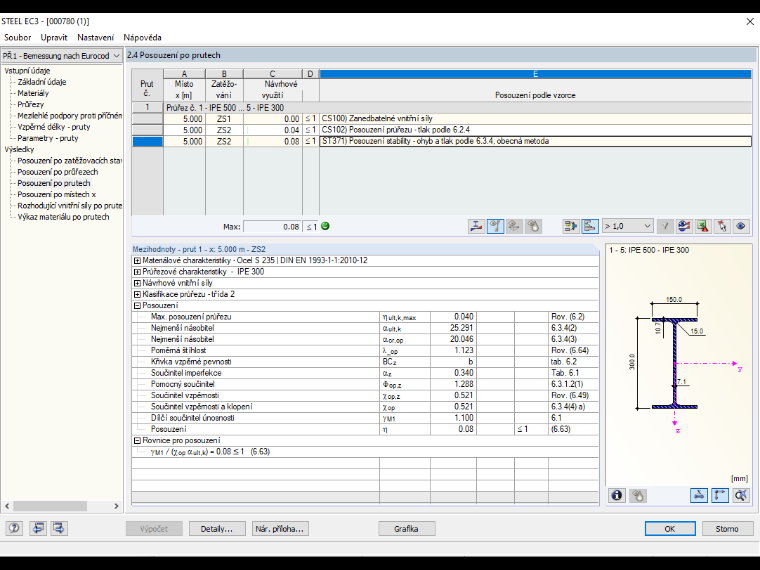Toggle the colored bars utilization icon

(x=590, y=226)
